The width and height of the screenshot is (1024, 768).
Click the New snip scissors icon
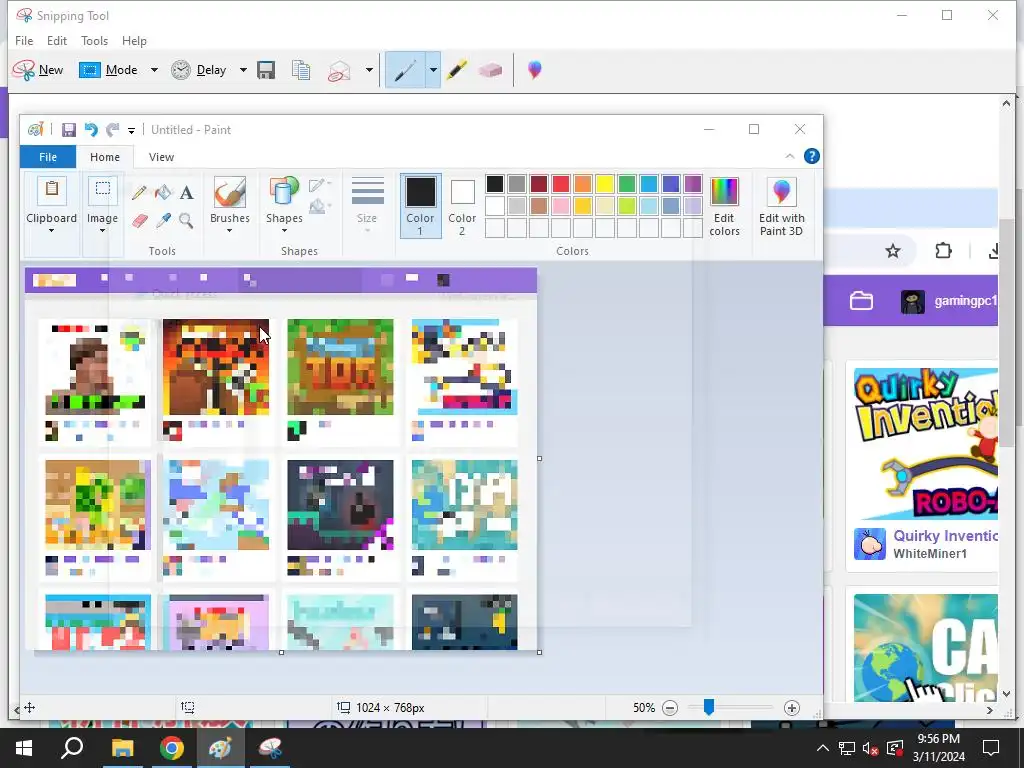point(24,70)
